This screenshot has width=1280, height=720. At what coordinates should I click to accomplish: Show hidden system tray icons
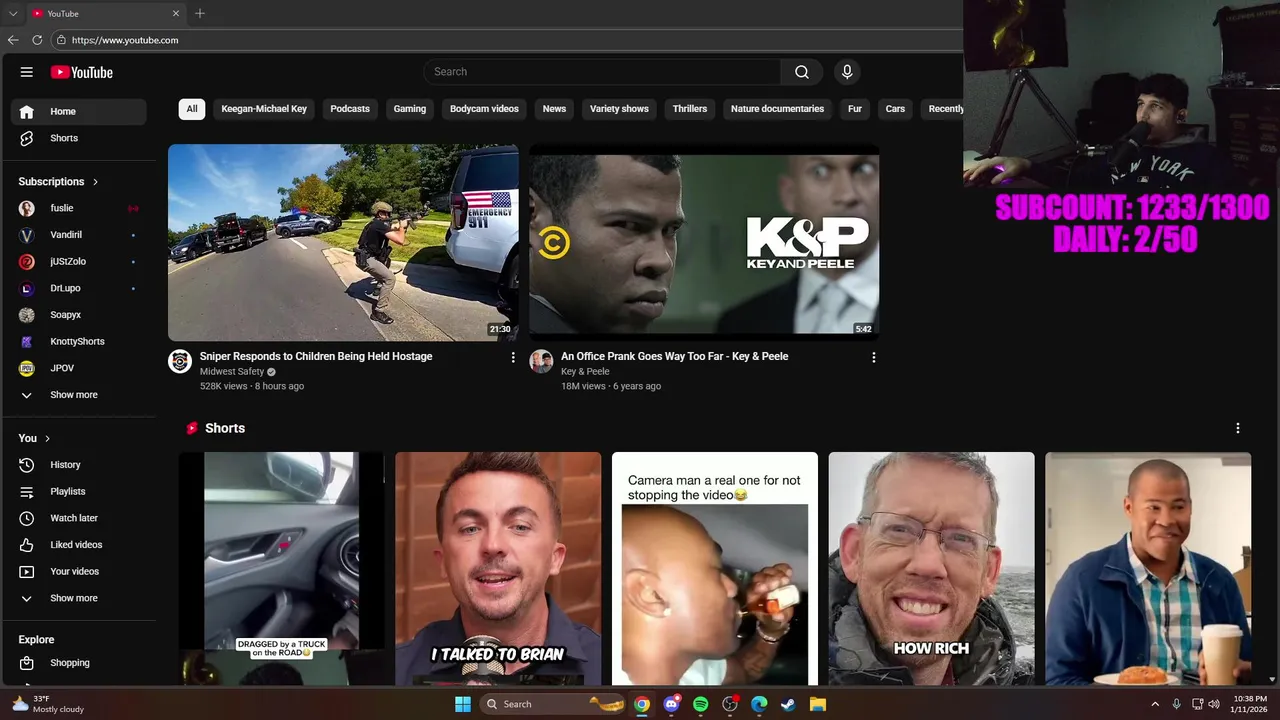[x=1155, y=704]
